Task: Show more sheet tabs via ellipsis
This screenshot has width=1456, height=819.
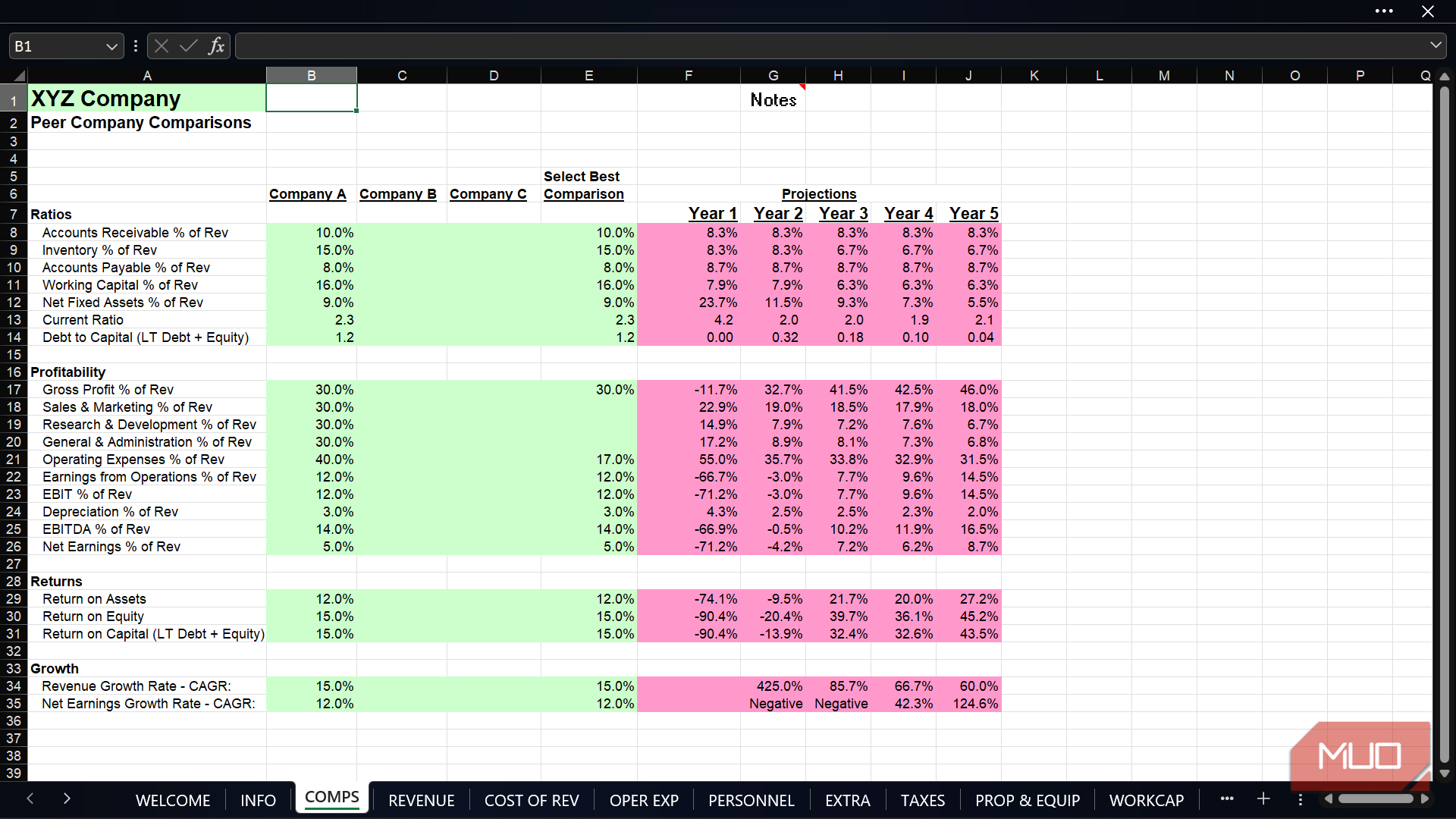Action: pyautogui.click(x=1227, y=799)
